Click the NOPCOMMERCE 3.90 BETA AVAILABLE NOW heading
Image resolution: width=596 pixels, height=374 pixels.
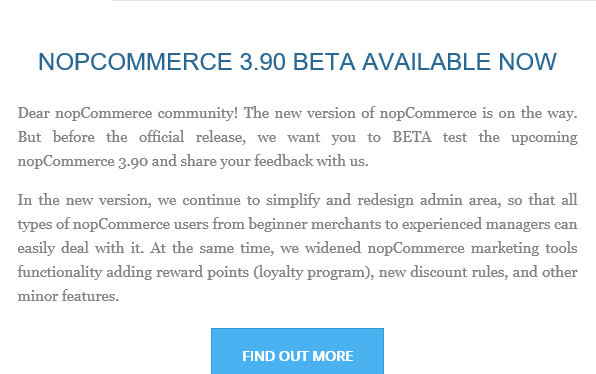point(297,62)
